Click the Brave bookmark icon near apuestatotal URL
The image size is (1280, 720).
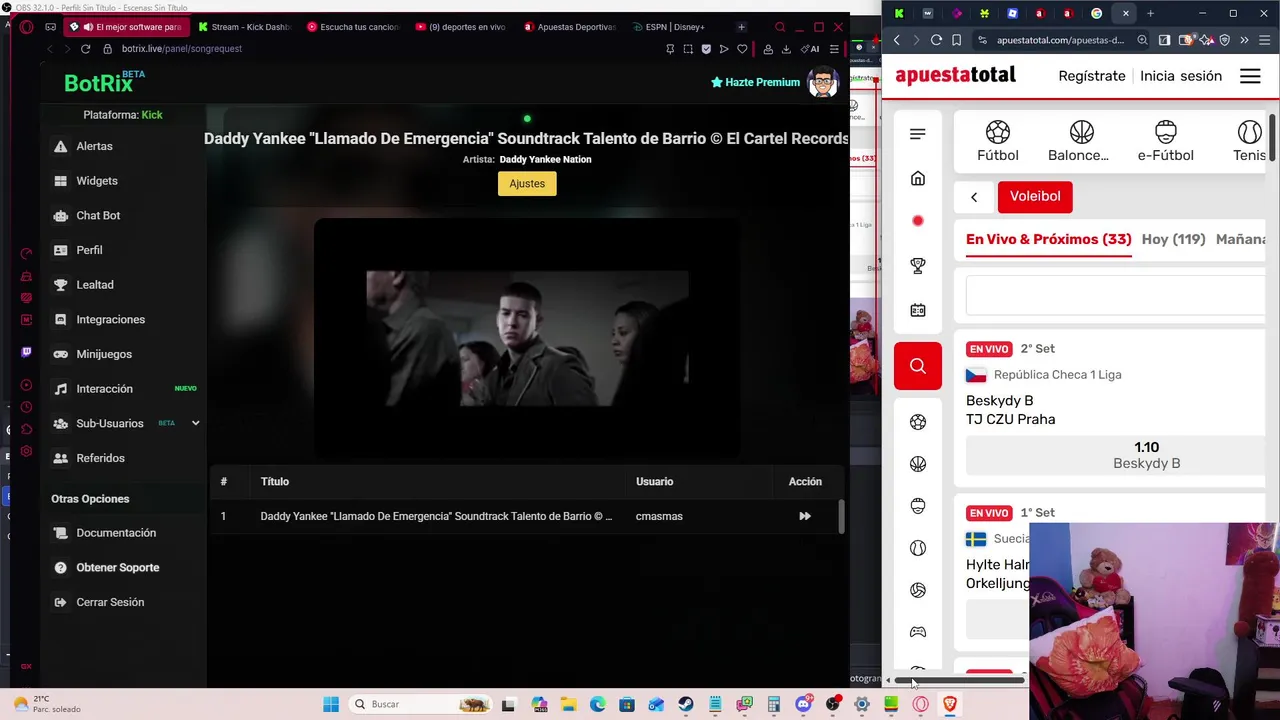(x=957, y=40)
